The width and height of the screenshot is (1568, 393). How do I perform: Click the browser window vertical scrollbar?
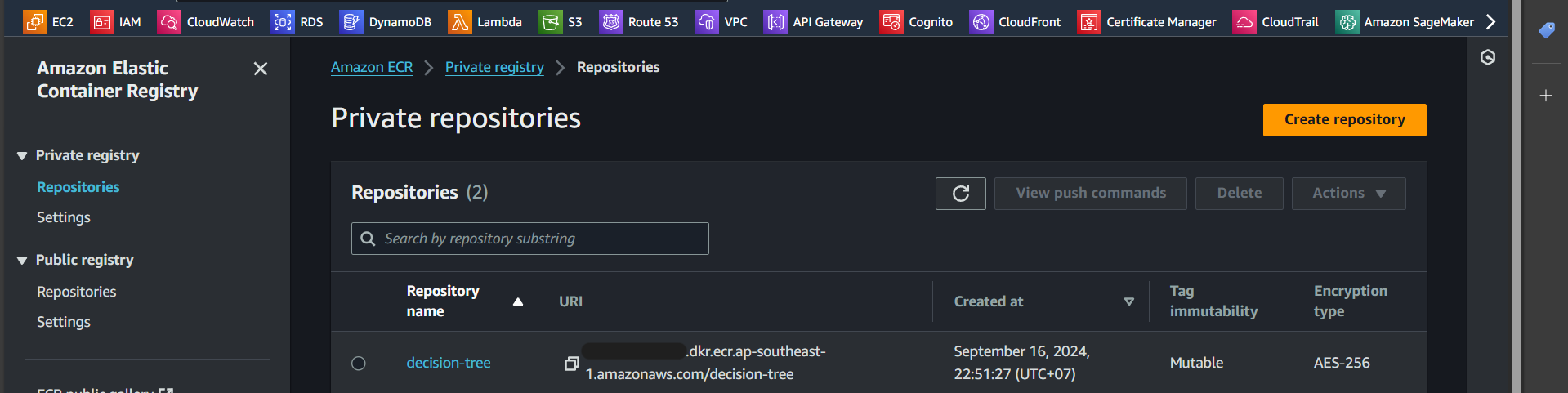point(1516,196)
